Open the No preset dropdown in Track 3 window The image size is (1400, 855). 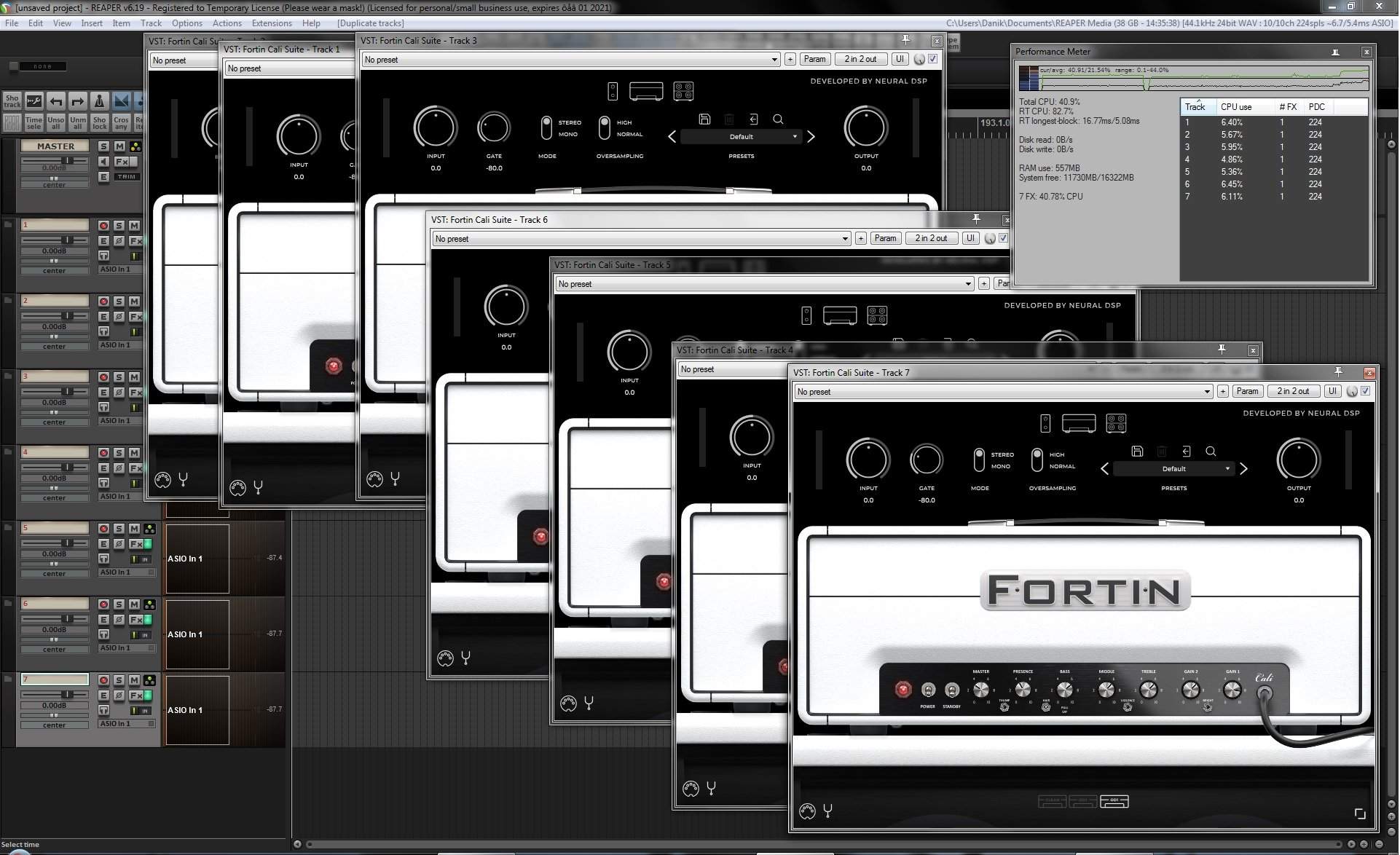click(x=570, y=60)
